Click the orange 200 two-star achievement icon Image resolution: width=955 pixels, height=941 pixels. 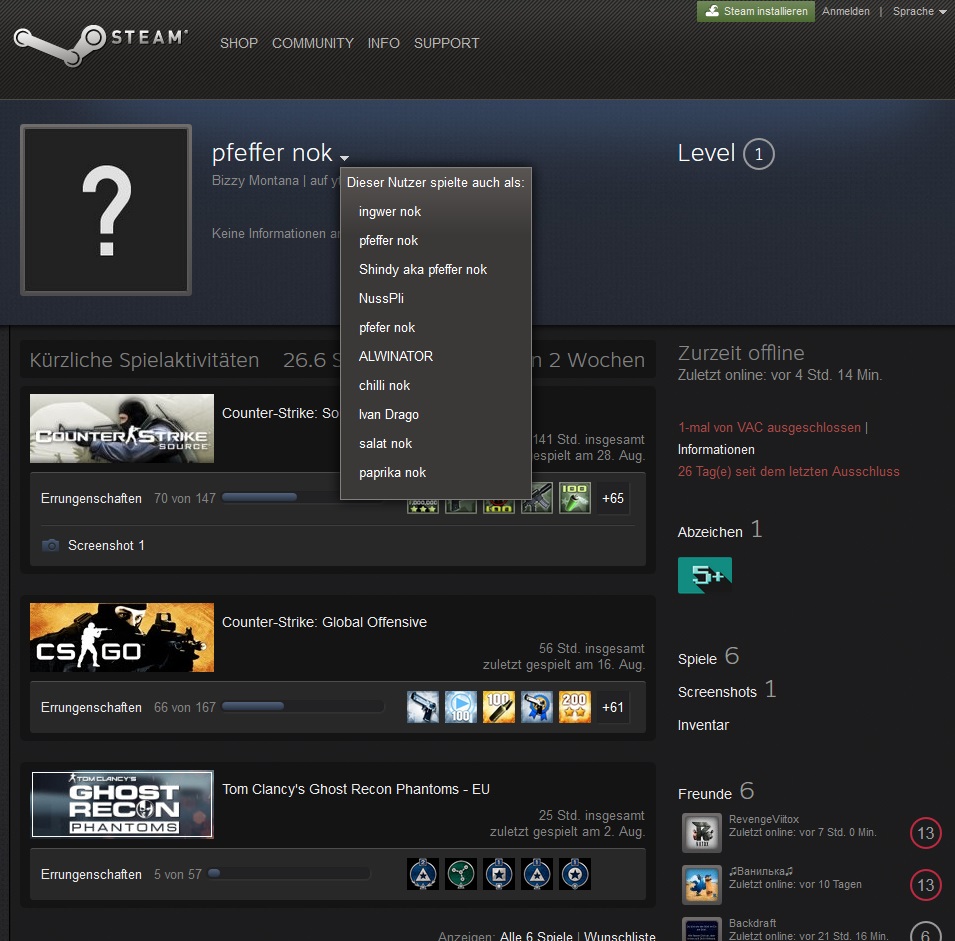coord(574,707)
